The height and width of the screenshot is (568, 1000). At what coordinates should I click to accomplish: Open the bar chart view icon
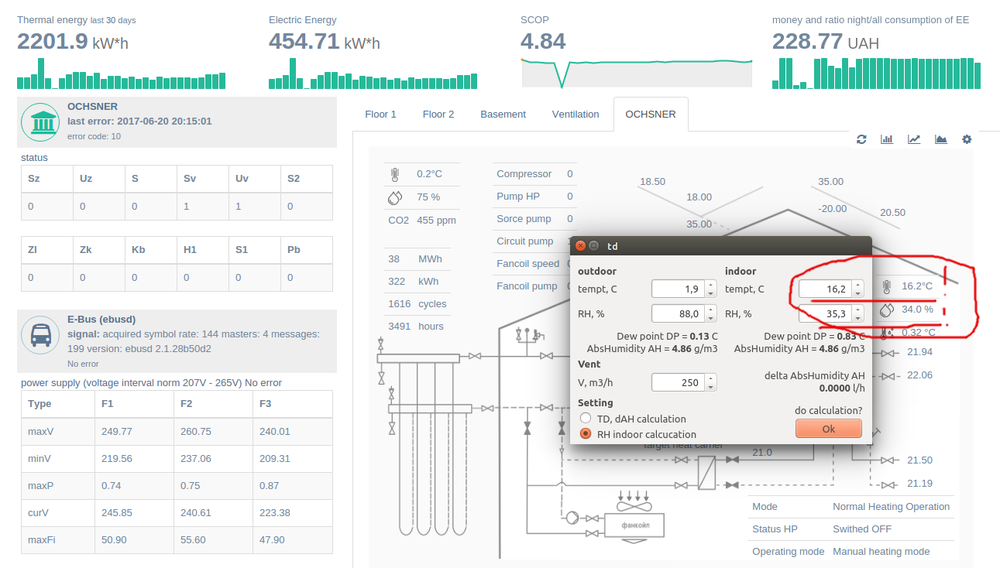[887, 140]
